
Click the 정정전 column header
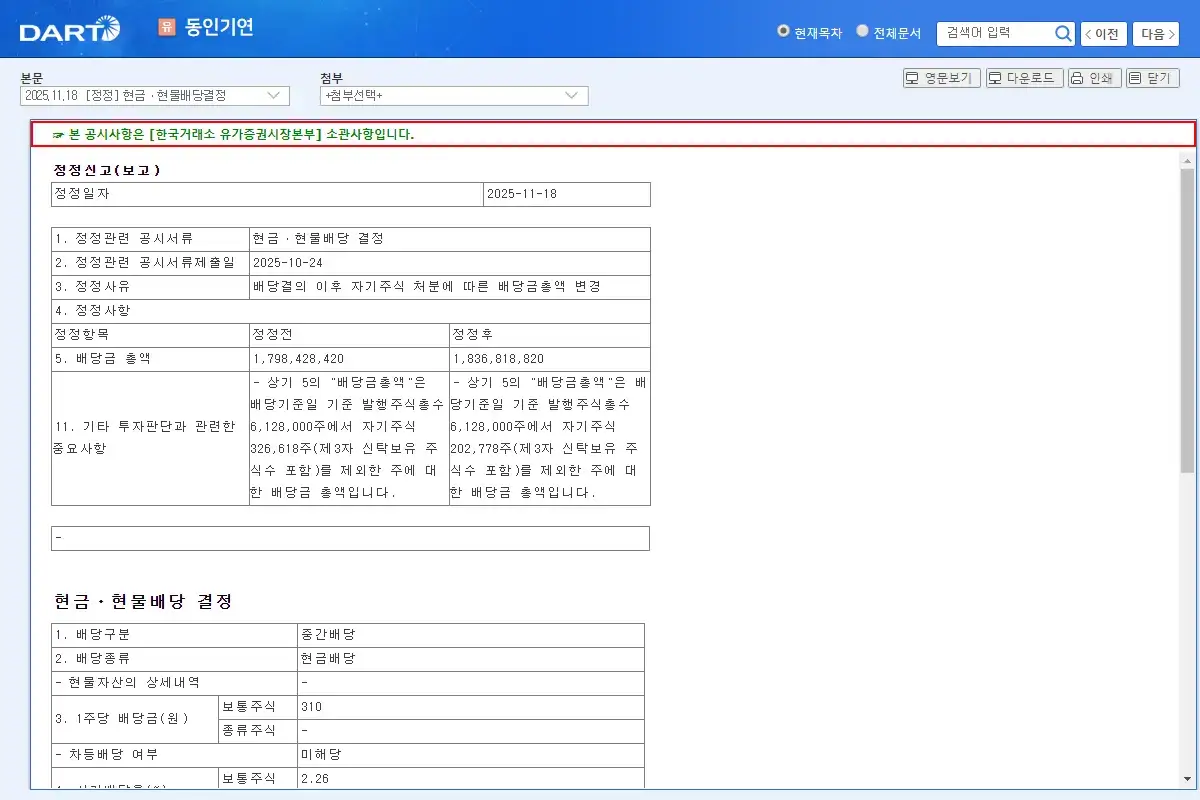point(349,335)
